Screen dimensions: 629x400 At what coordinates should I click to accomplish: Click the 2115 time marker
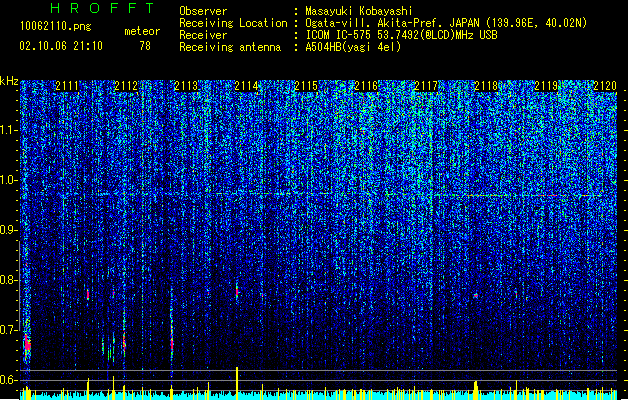pyautogui.click(x=306, y=86)
